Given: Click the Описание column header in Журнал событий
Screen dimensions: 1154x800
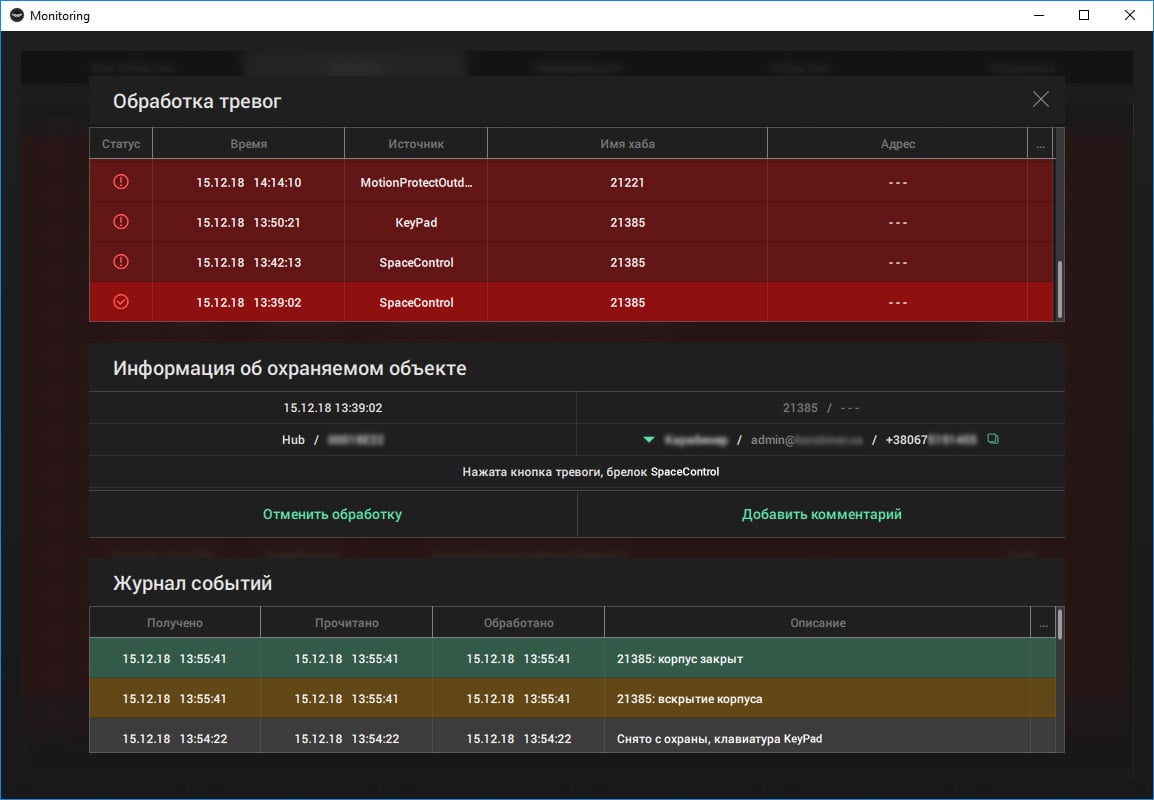Looking at the screenshot, I should click(x=817, y=621).
